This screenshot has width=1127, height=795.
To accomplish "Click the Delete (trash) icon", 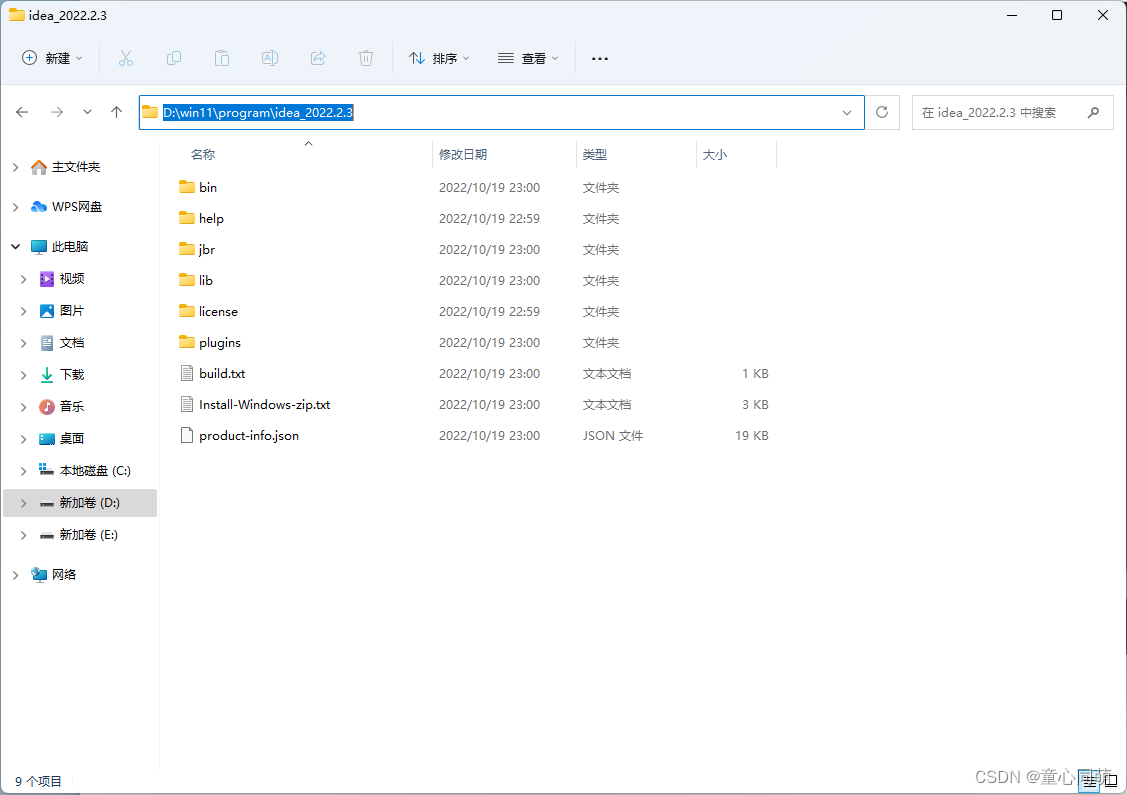I will click(x=365, y=58).
